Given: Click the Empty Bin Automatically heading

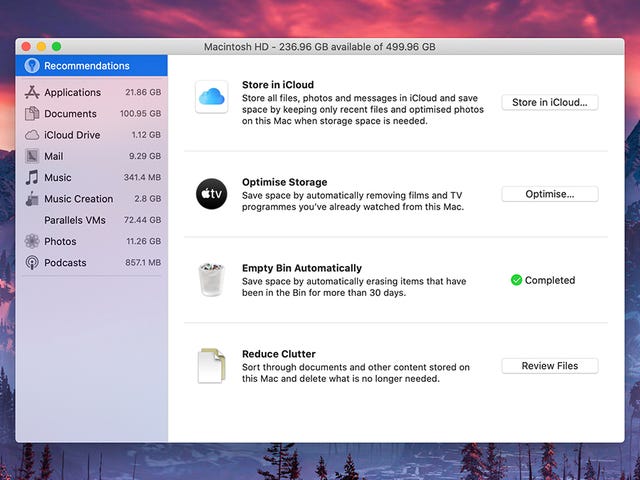Looking at the screenshot, I should (302, 268).
